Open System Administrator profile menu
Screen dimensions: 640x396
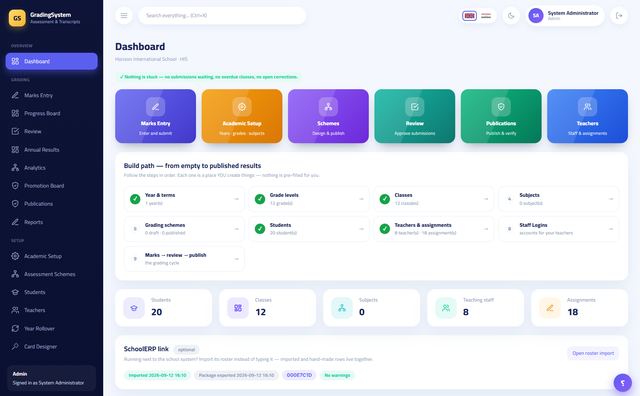click(565, 16)
